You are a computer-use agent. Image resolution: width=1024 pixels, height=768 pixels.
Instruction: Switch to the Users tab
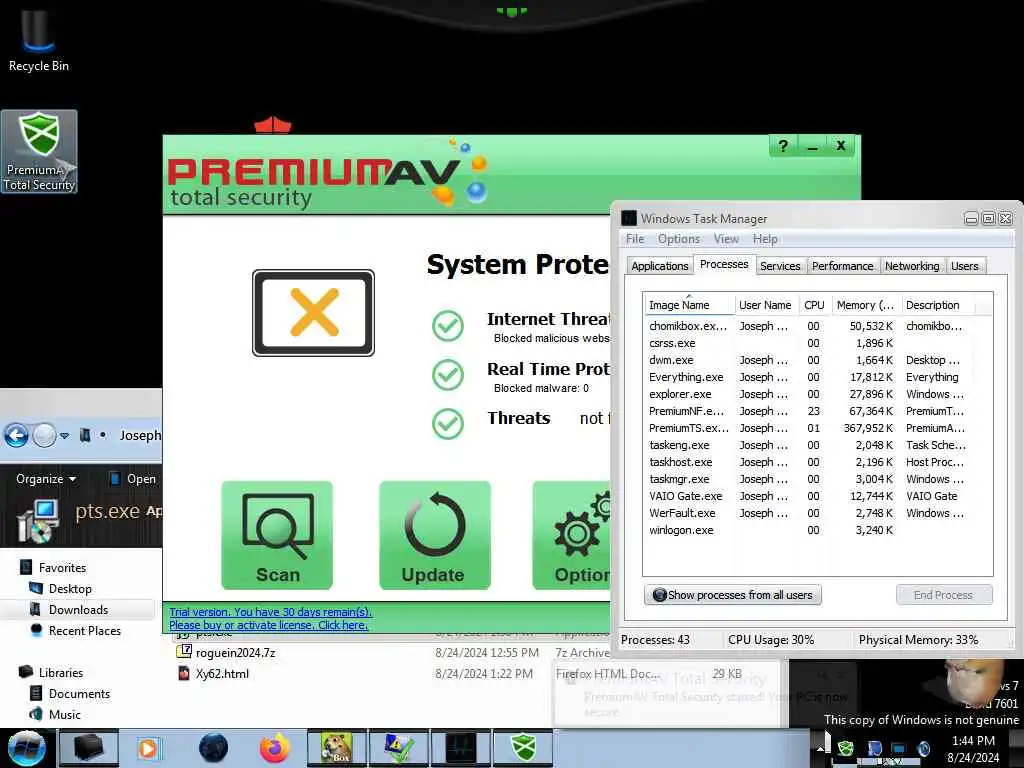[965, 266]
